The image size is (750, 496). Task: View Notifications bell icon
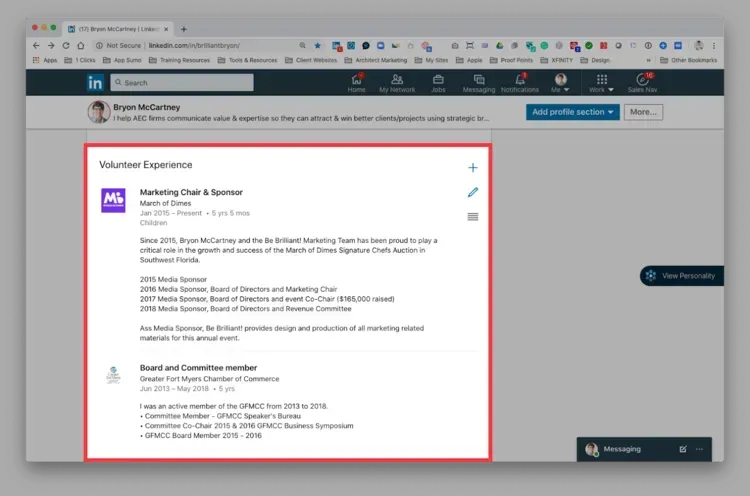(x=520, y=83)
